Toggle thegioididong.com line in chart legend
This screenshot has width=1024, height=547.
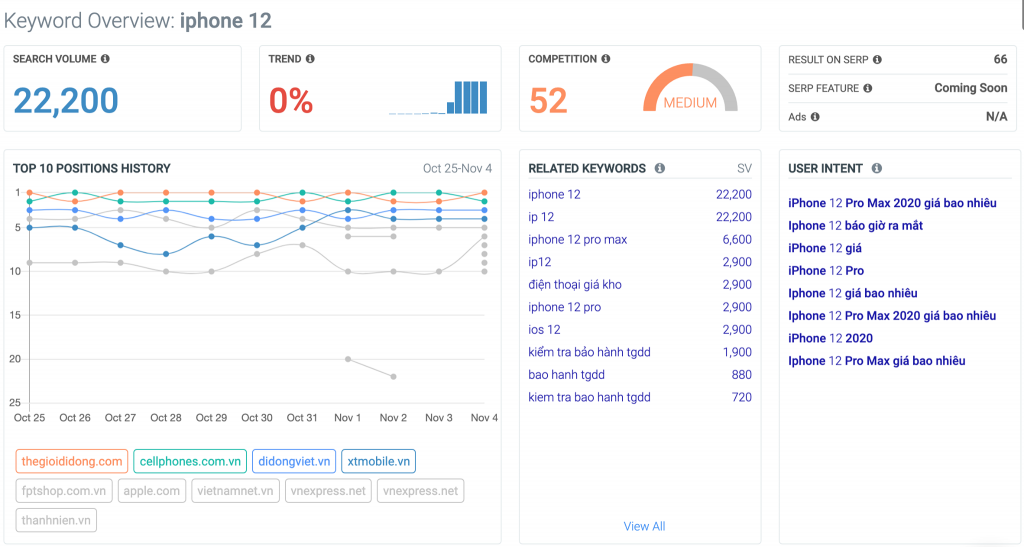[71, 461]
